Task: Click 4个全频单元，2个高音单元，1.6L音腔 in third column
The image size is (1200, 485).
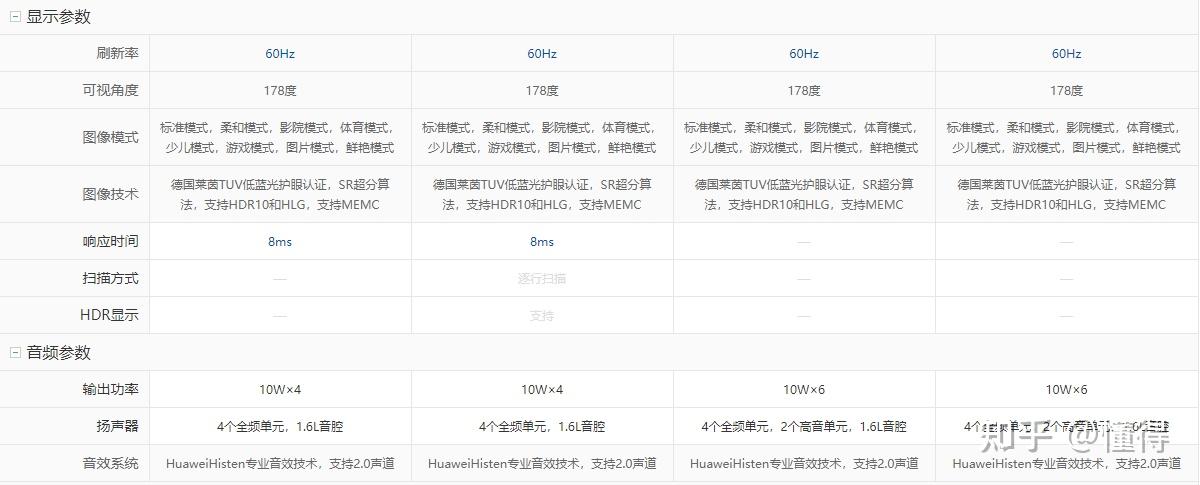Action: 804,426
